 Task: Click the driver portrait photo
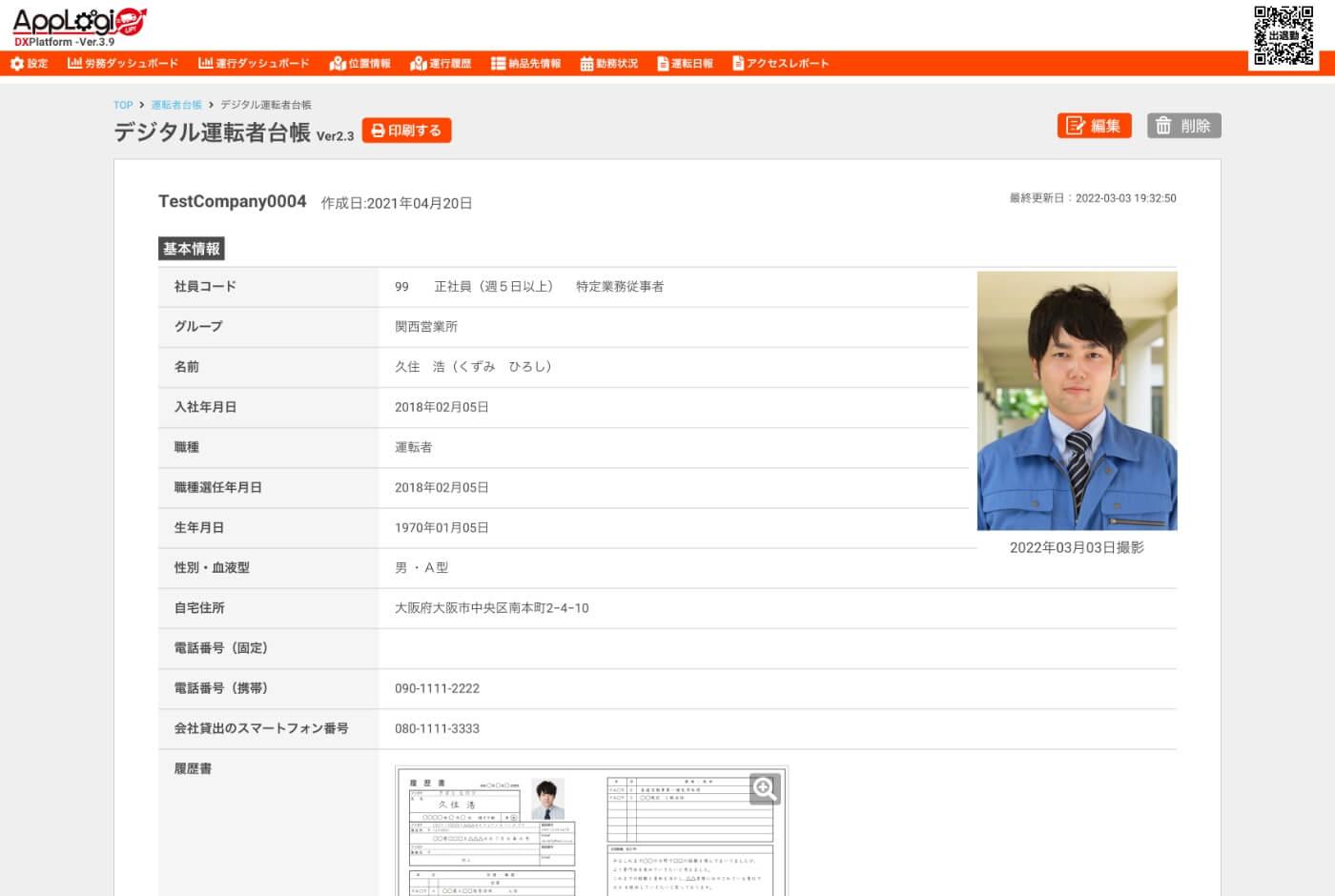point(1078,401)
